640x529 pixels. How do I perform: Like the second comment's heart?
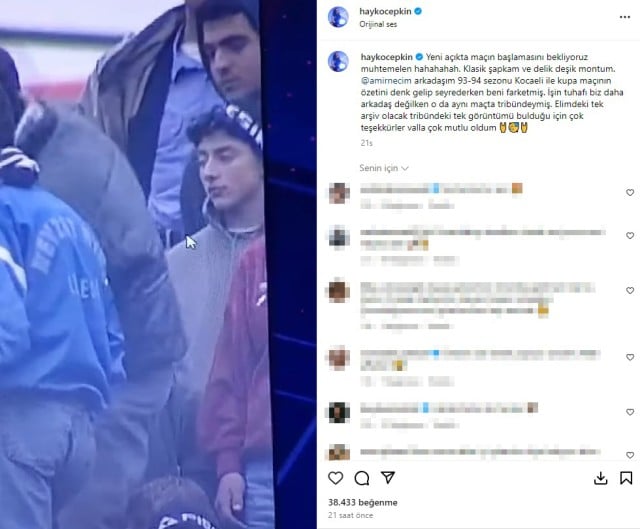point(630,236)
